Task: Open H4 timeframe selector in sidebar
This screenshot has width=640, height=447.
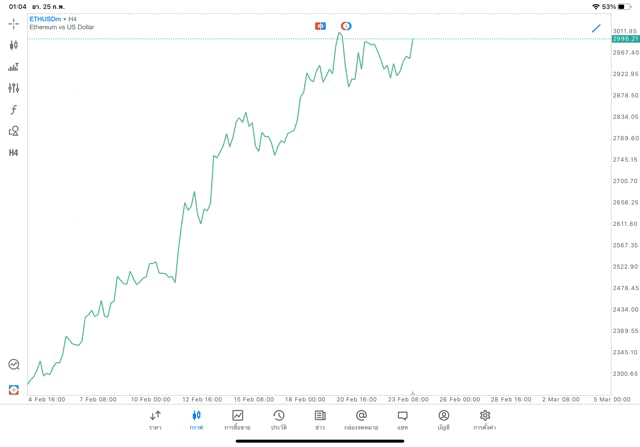Action: (14, 153)
